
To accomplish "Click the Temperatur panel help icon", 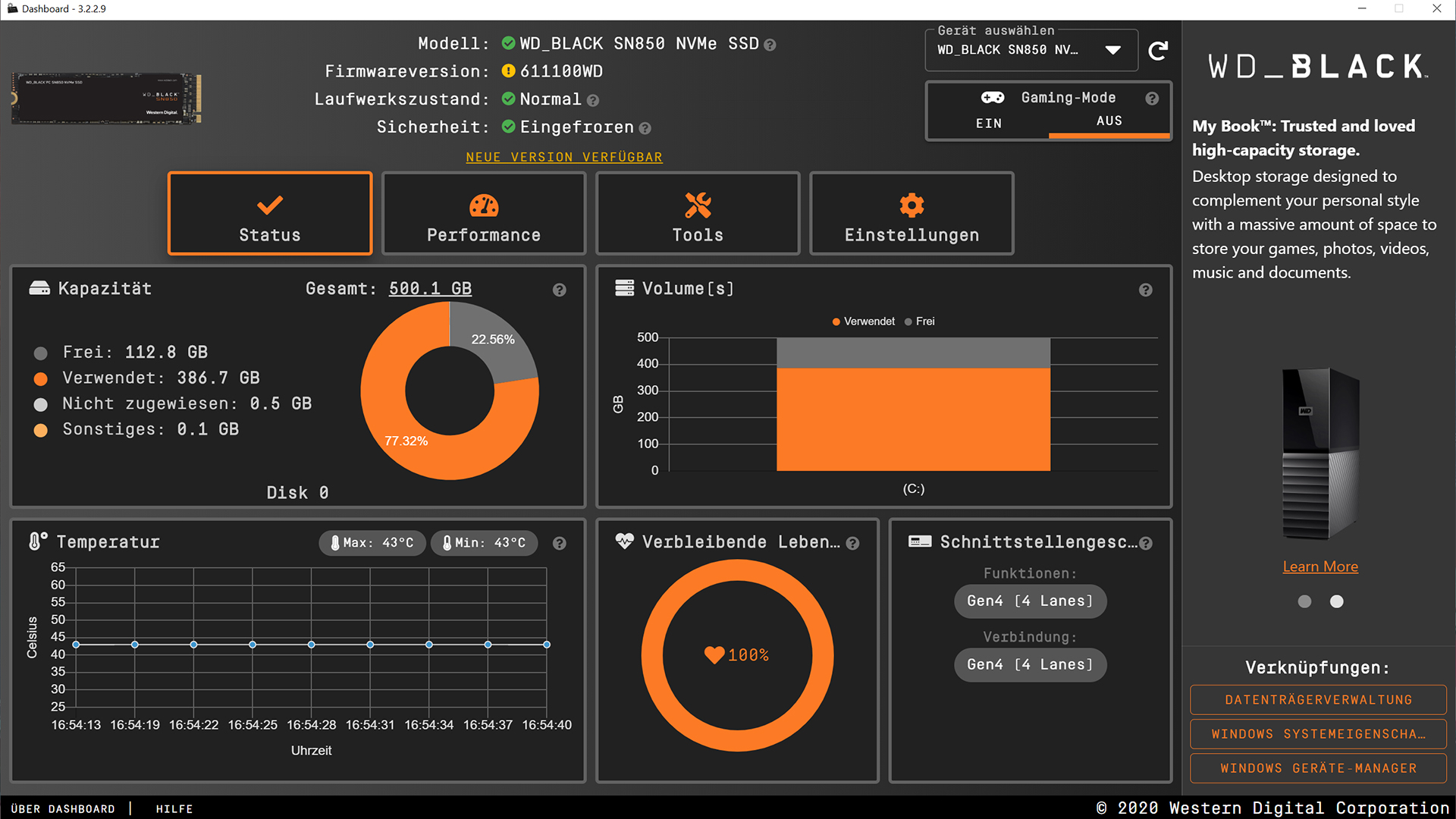I will 560,543.
